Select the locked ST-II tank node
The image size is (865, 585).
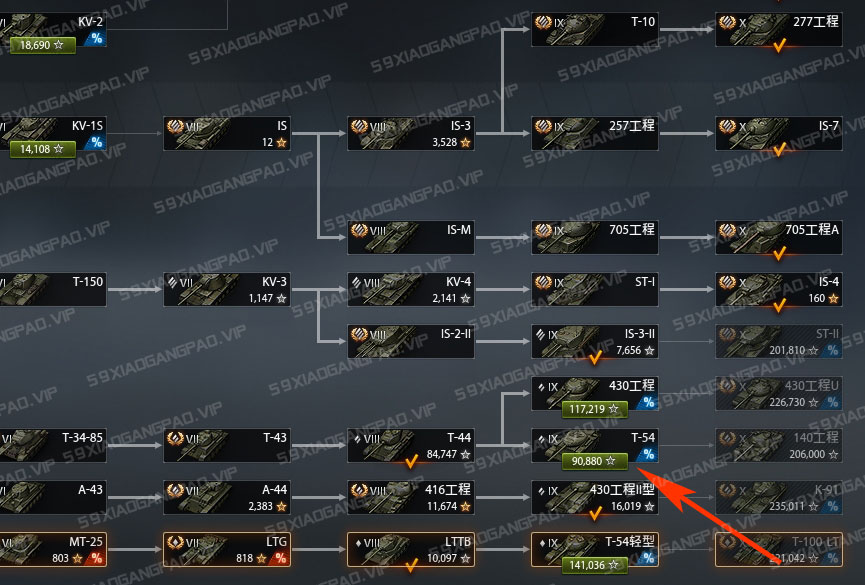coord(779,341)
